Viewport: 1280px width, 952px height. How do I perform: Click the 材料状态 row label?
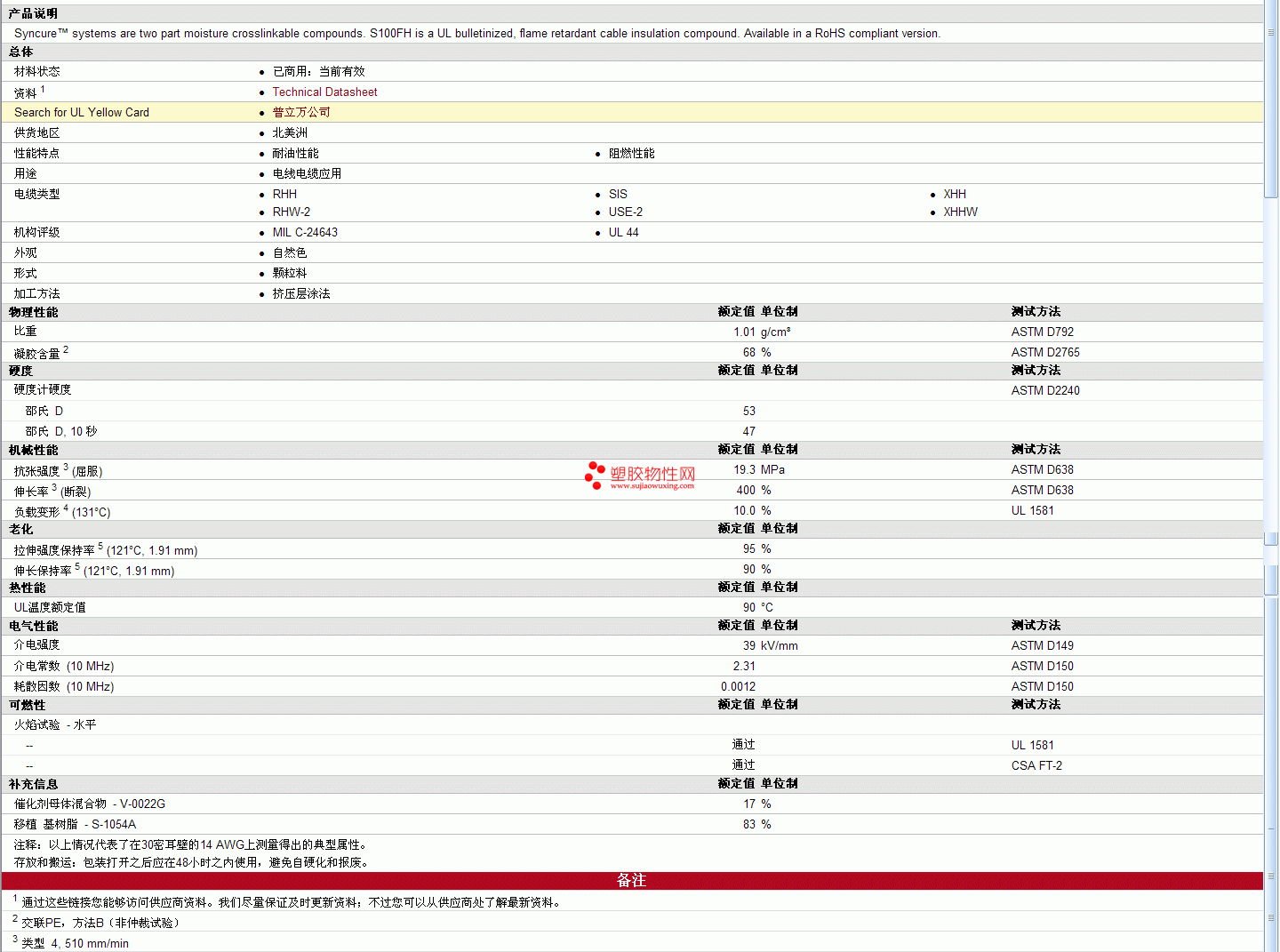coord(37,71)
